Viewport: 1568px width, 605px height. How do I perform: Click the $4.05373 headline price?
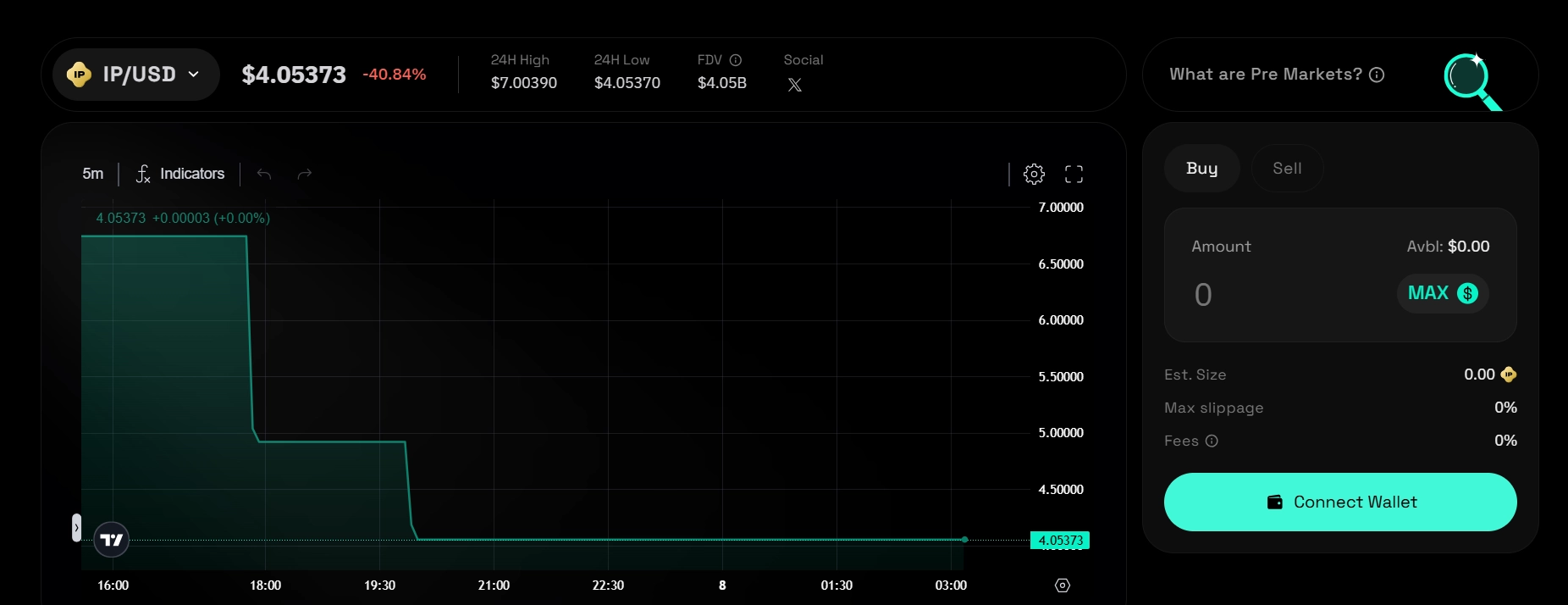(294, 75)
